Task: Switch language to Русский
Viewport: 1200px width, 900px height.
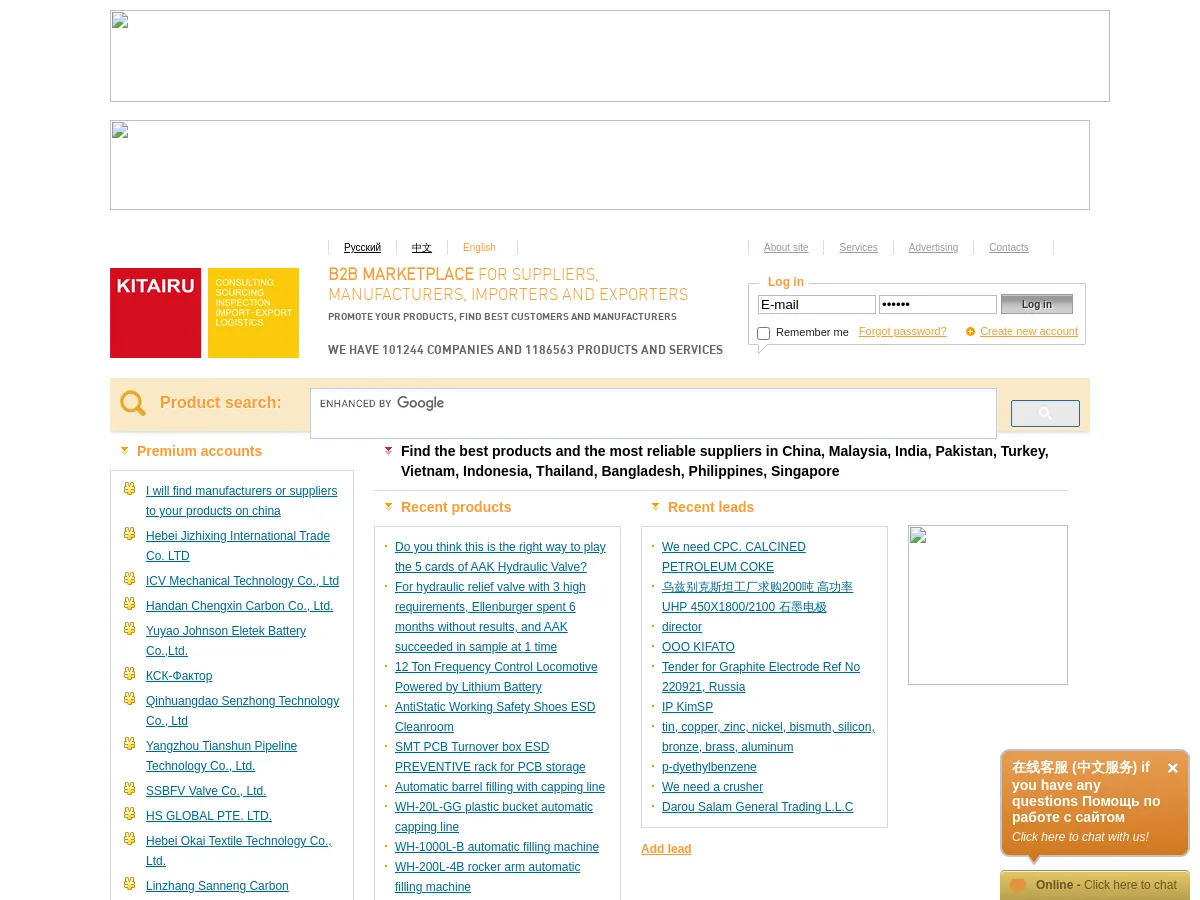Action: [x=362, y=247]
